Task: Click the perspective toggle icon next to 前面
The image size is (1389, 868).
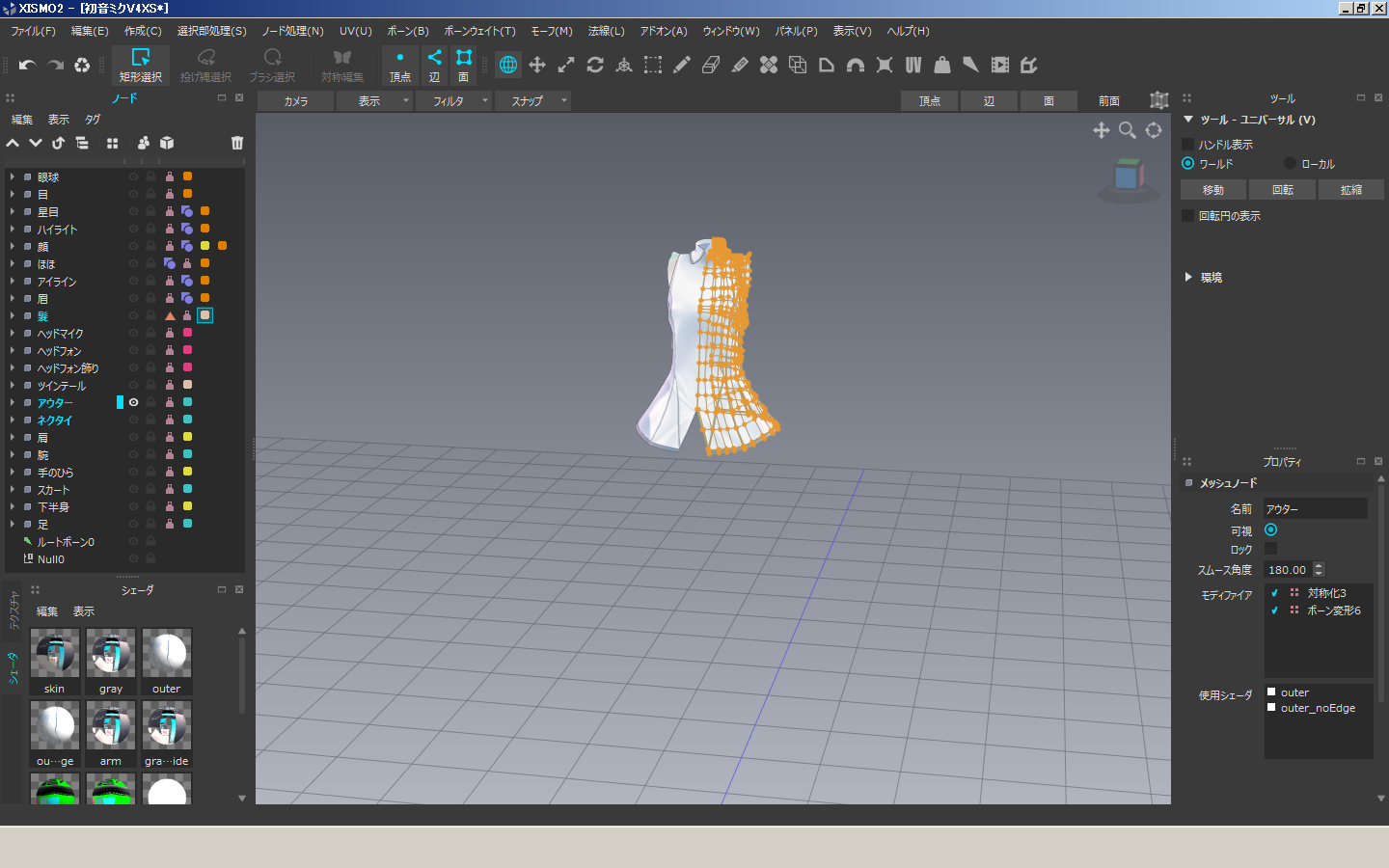Action: 1158,100
